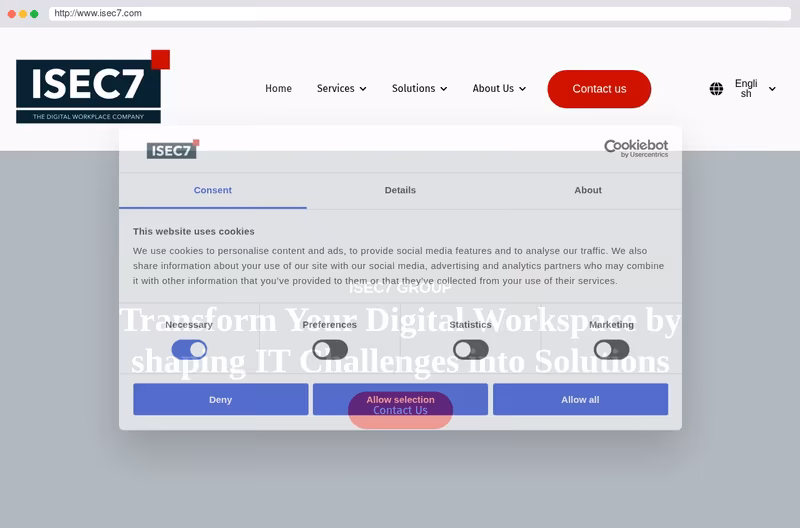
Task: Click the red Contact us button
Action: tap(599, 89)
